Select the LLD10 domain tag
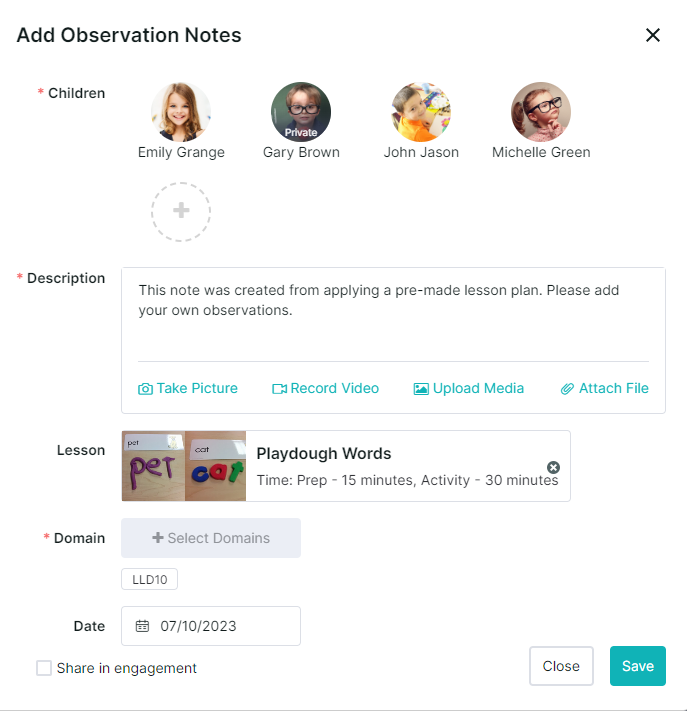Viewport: 687px width, 711px height. pos(150,579)
